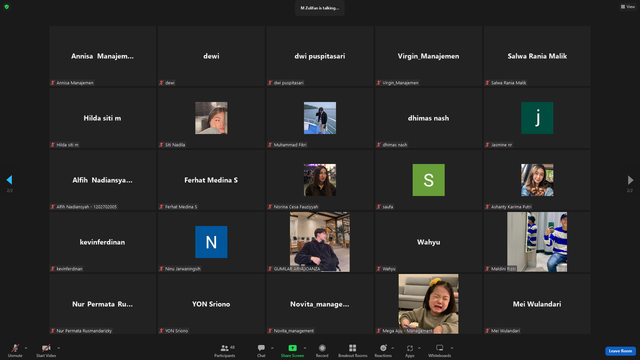The image size is (640, 360).
Task: Unmute the microphone
Action: click(x=15, y=350)
